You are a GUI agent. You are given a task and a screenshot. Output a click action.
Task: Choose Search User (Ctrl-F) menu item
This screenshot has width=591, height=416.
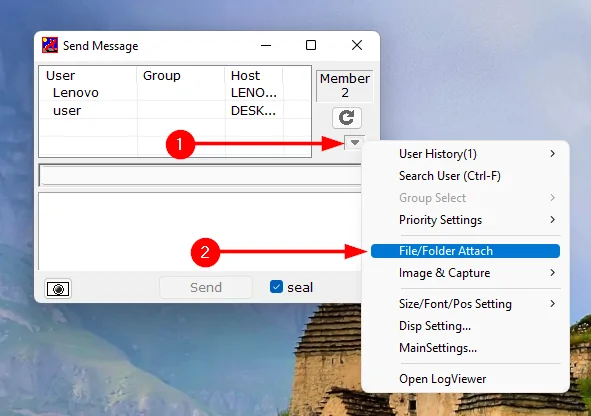tap(465, 176)
